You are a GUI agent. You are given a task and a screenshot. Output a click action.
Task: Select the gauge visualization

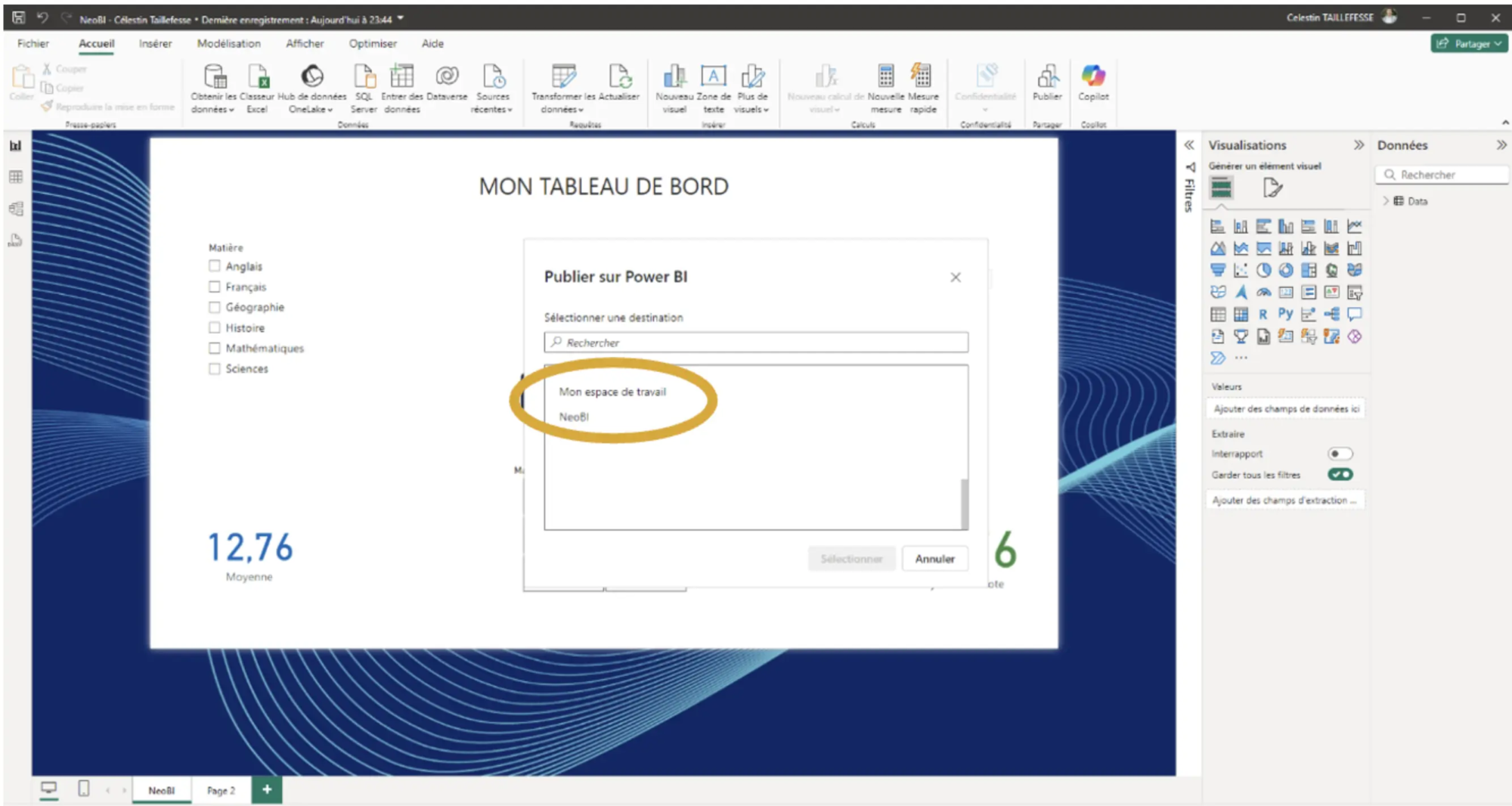click(1263, 292)
